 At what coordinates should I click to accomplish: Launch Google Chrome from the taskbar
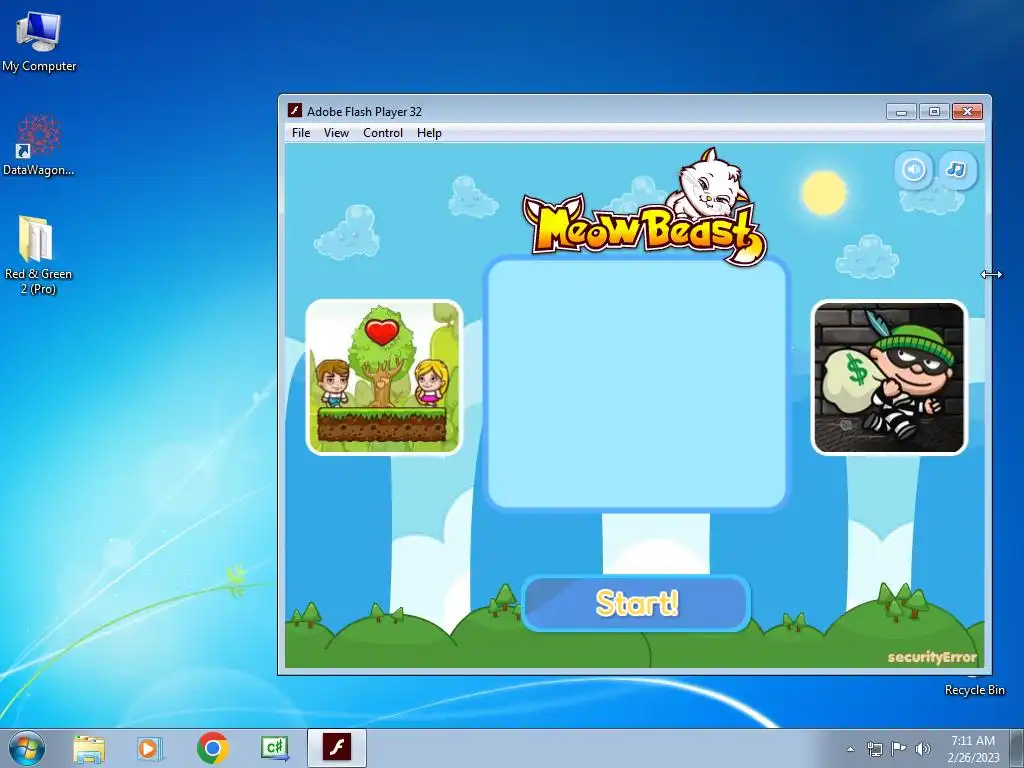[x=212, y=748]
